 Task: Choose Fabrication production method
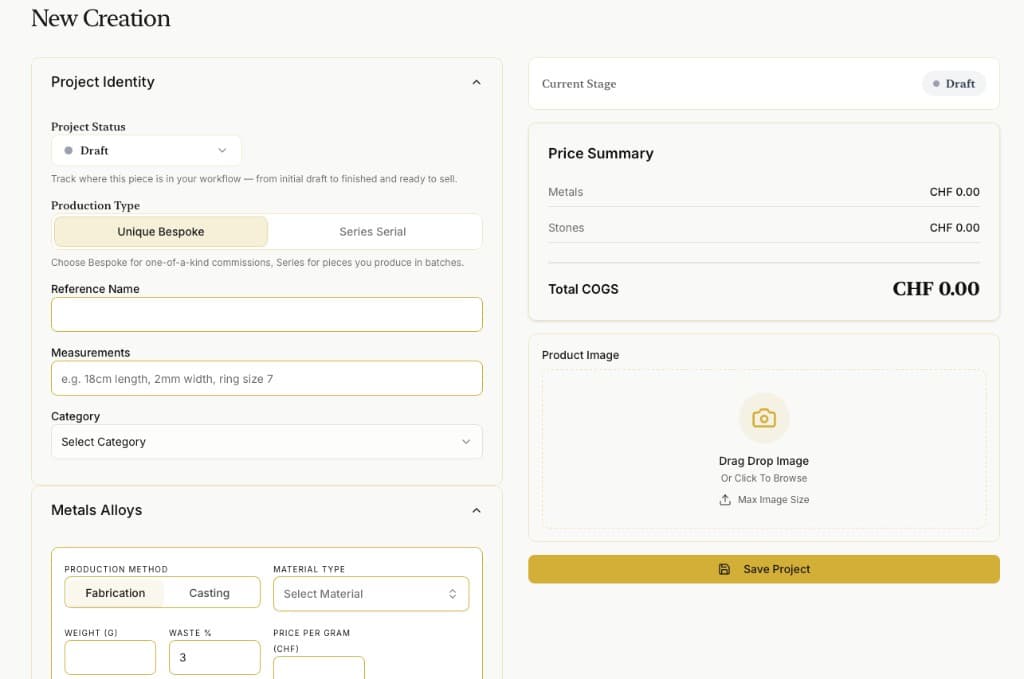point(115,593)
